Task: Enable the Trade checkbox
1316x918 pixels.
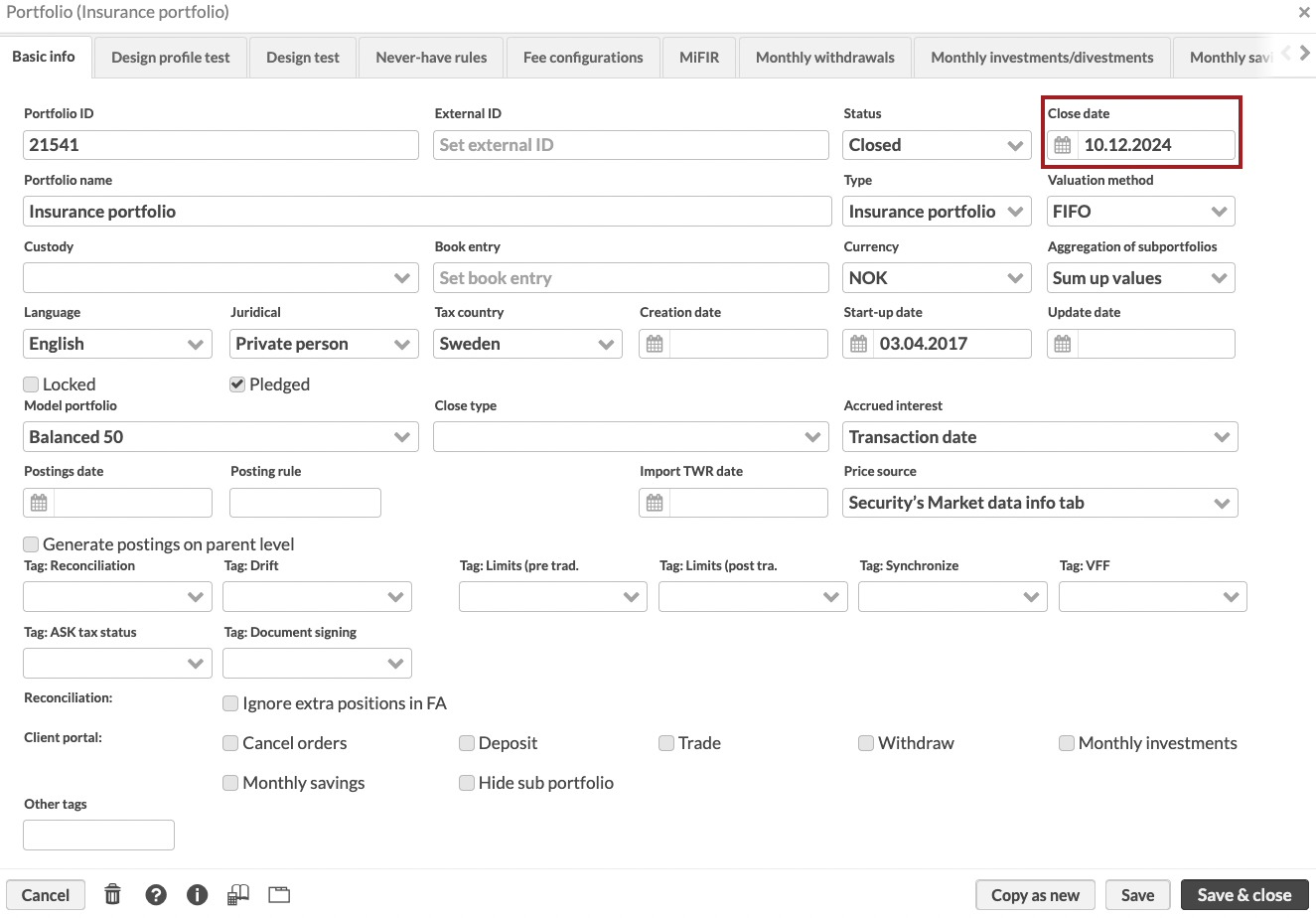Action: pos(666,743)
